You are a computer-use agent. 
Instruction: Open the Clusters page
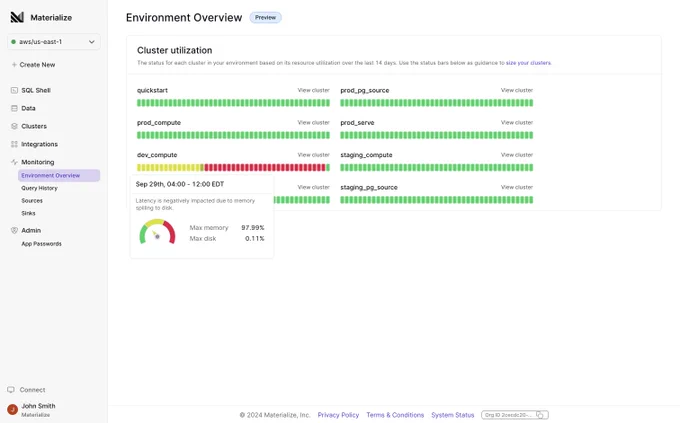pos(34,126)
